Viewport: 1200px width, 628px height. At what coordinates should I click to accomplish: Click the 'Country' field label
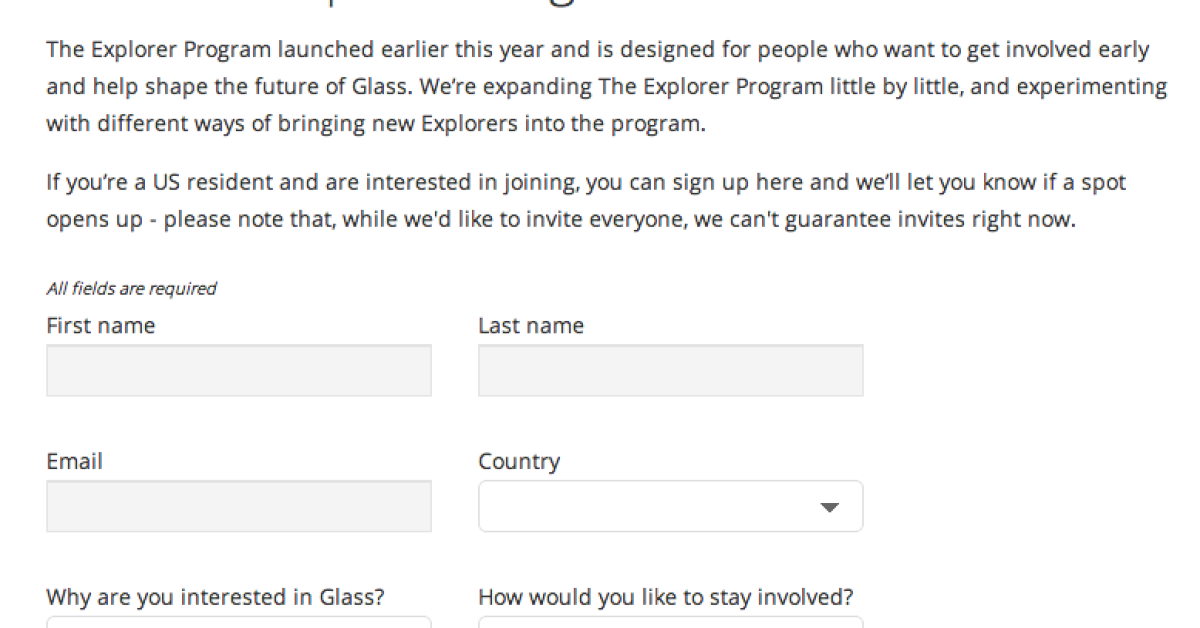[x=519, y=462]
